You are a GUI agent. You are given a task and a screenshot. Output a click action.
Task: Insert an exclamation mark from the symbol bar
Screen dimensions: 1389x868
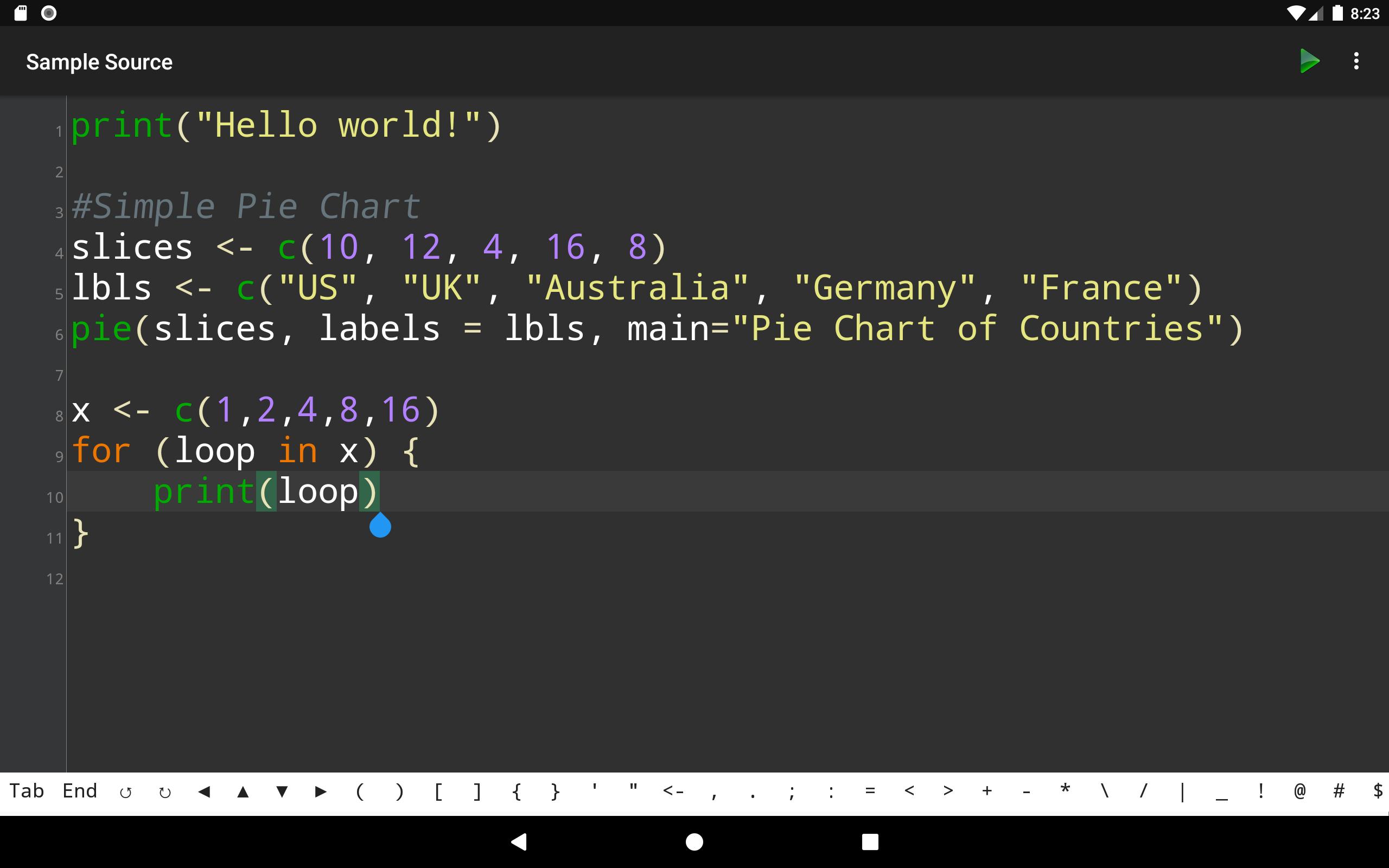(1261, 792)
